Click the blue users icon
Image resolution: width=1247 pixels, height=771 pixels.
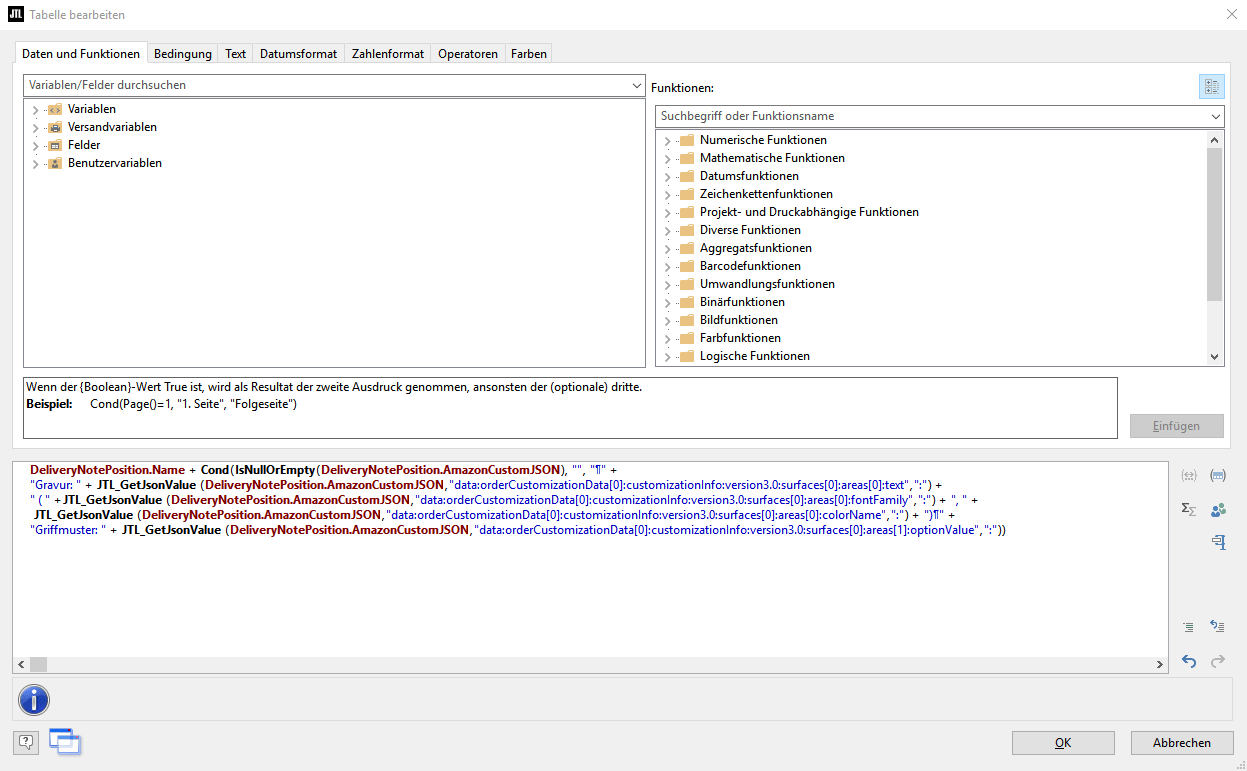(1218, 510)
